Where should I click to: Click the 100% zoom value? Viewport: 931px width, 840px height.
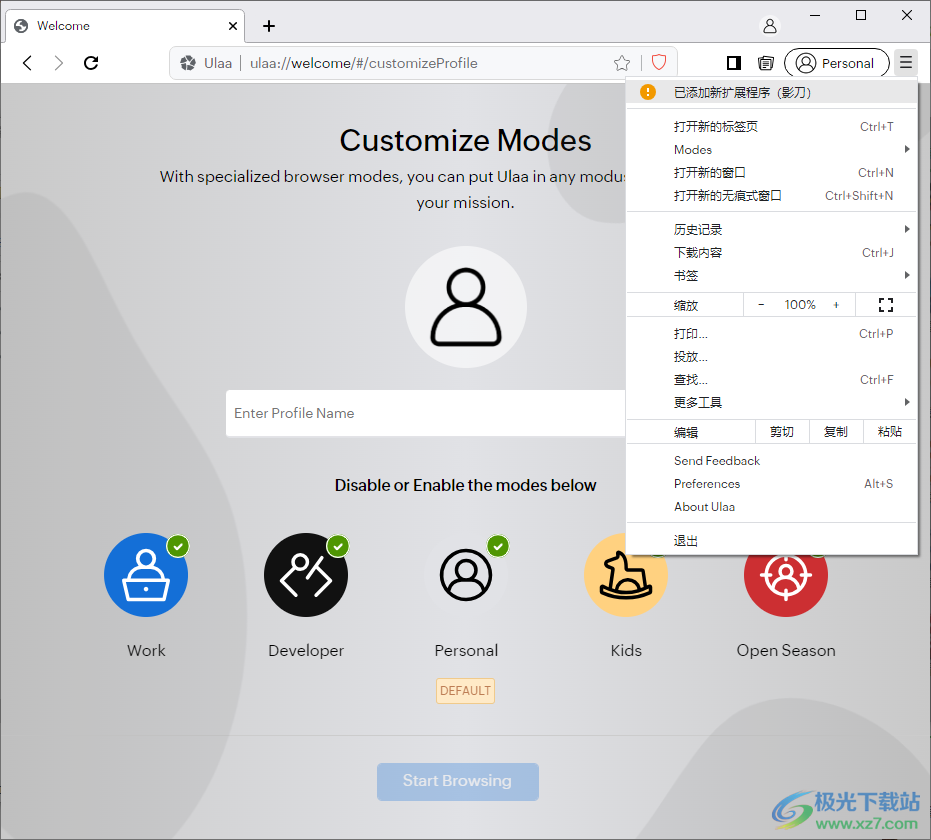tap(800, 305)
